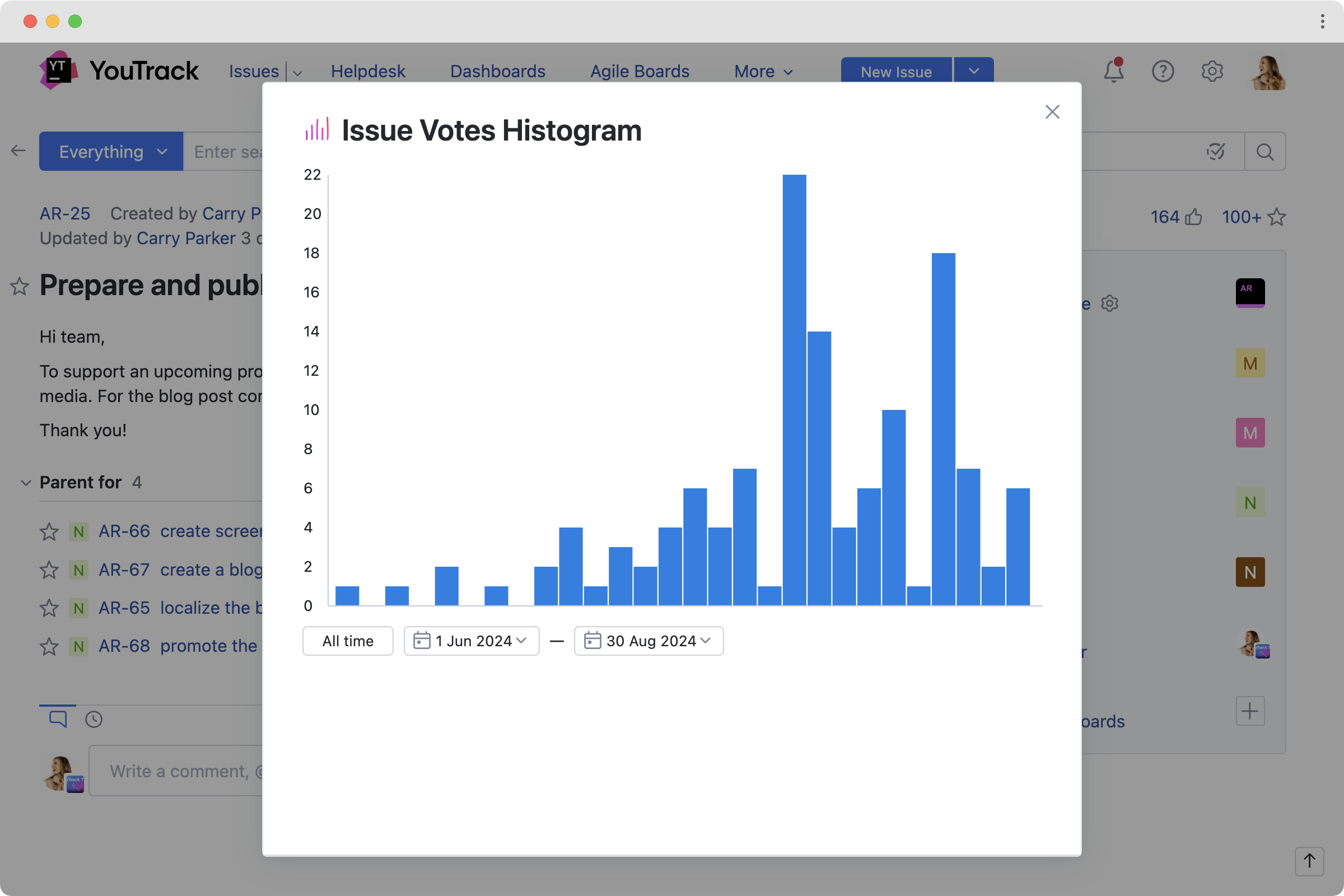The image size is (1344, 896).
Task: Click the scroll-to-top arrow button
Action: [x=1309, y=861]
